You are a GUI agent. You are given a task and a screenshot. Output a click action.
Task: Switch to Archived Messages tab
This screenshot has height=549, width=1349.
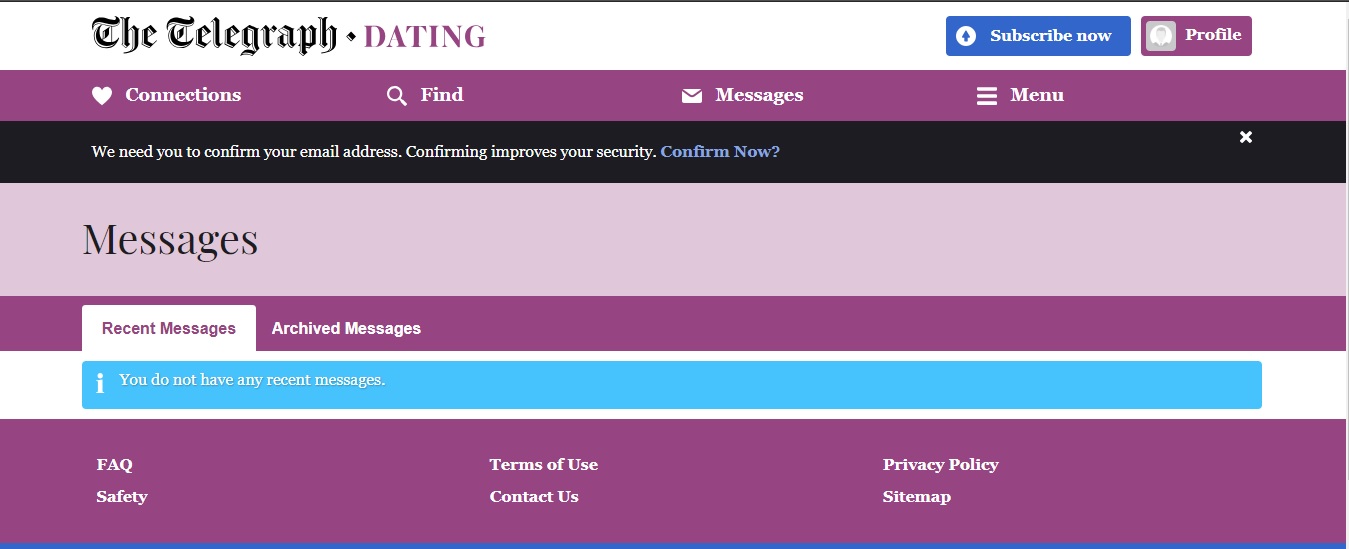point(346,328)
